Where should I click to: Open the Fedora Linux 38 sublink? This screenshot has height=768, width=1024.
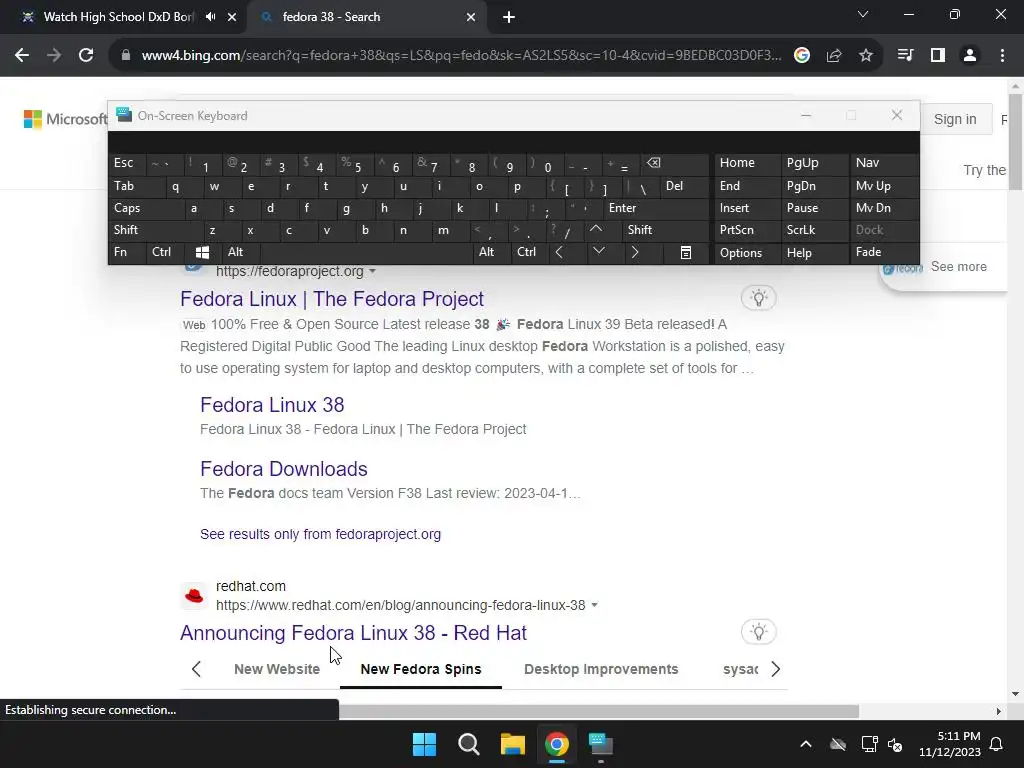point(272,405)
